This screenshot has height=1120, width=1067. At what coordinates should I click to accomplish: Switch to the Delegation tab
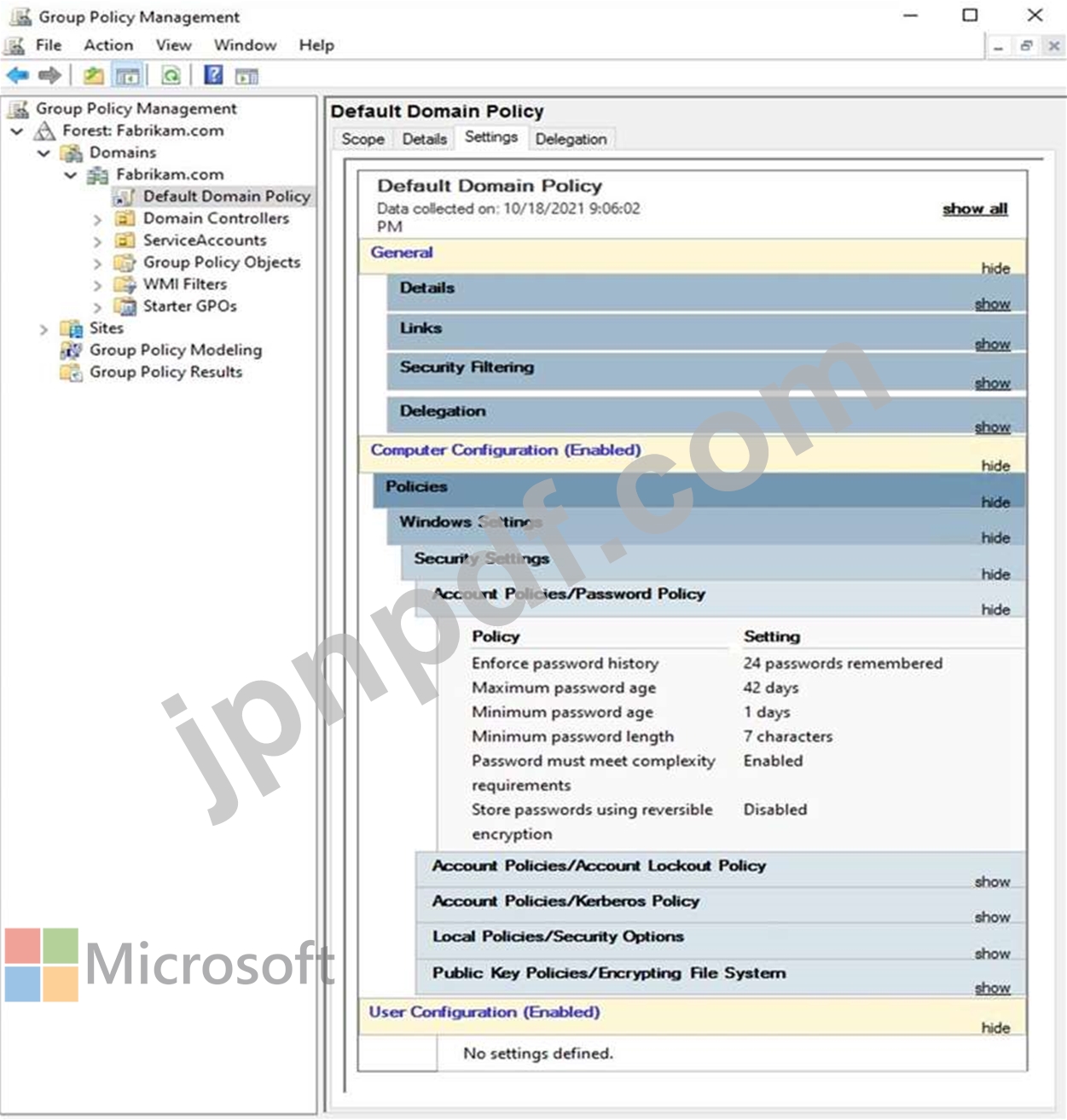point(571,139)
